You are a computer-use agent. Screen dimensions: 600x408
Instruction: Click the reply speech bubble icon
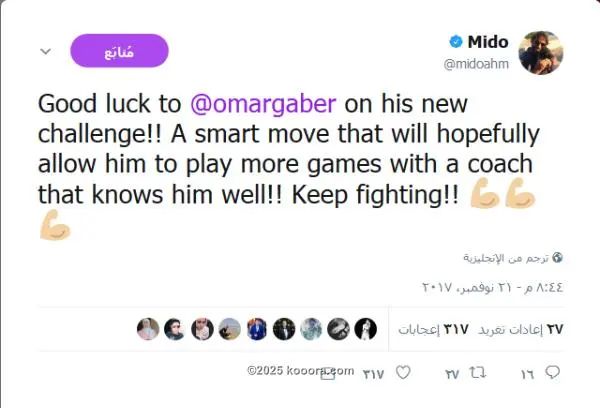(x=553, y=372)
